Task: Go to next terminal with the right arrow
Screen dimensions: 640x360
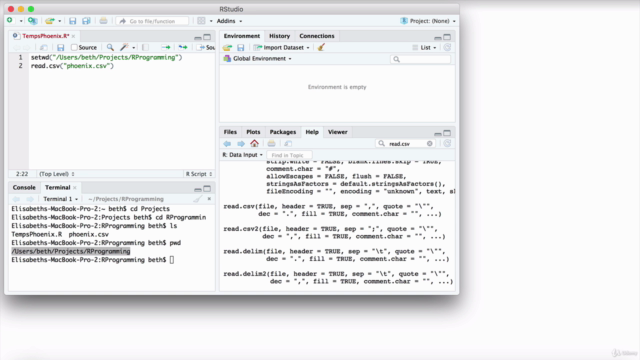Action: point(30,199)
